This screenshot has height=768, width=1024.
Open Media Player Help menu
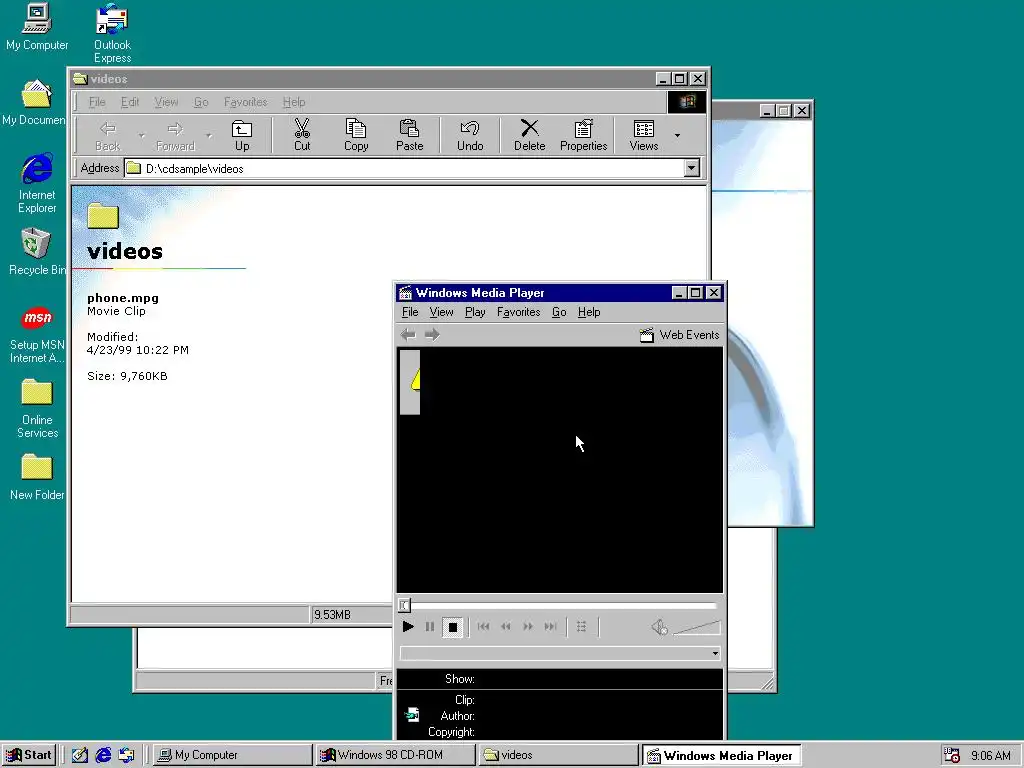click(589, 312)
